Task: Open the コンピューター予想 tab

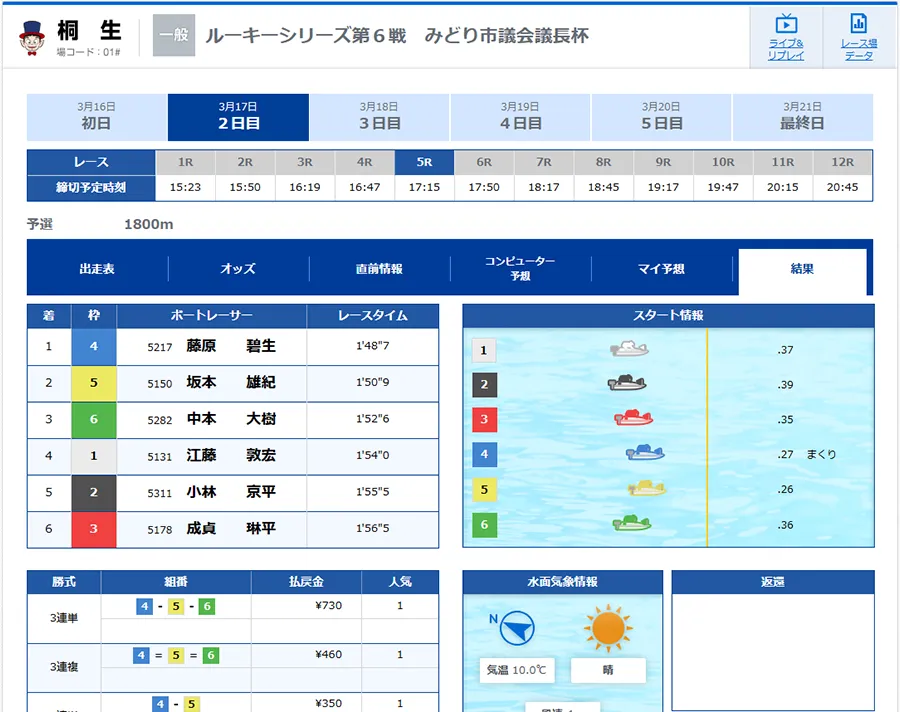Action: coord(520,269)
